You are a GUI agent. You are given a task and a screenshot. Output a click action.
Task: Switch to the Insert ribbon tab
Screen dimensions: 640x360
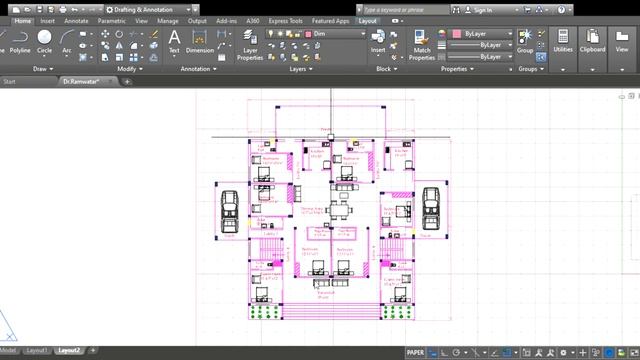[47, 21]
